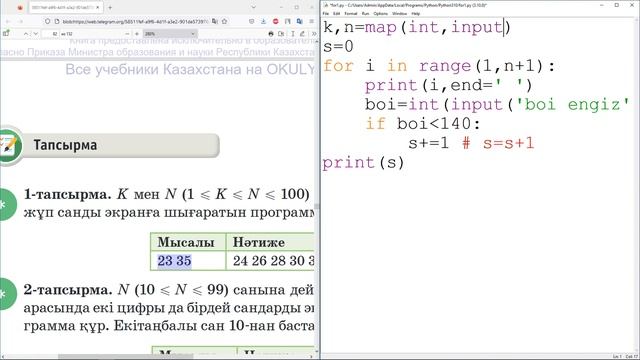Click the '2-тапсырма.' task heading
This screenshot has width=640, height=360.
click(x=68, y=290)
